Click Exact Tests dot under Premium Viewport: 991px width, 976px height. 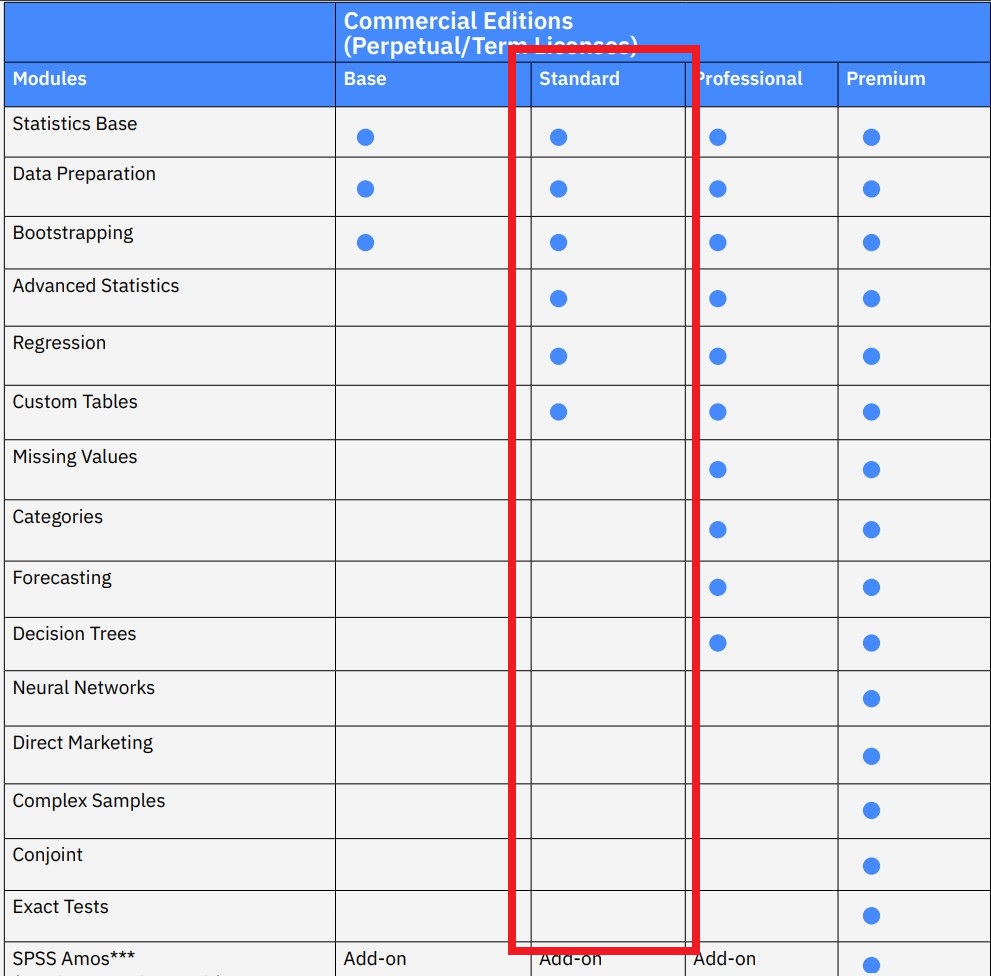coord(871,915)
